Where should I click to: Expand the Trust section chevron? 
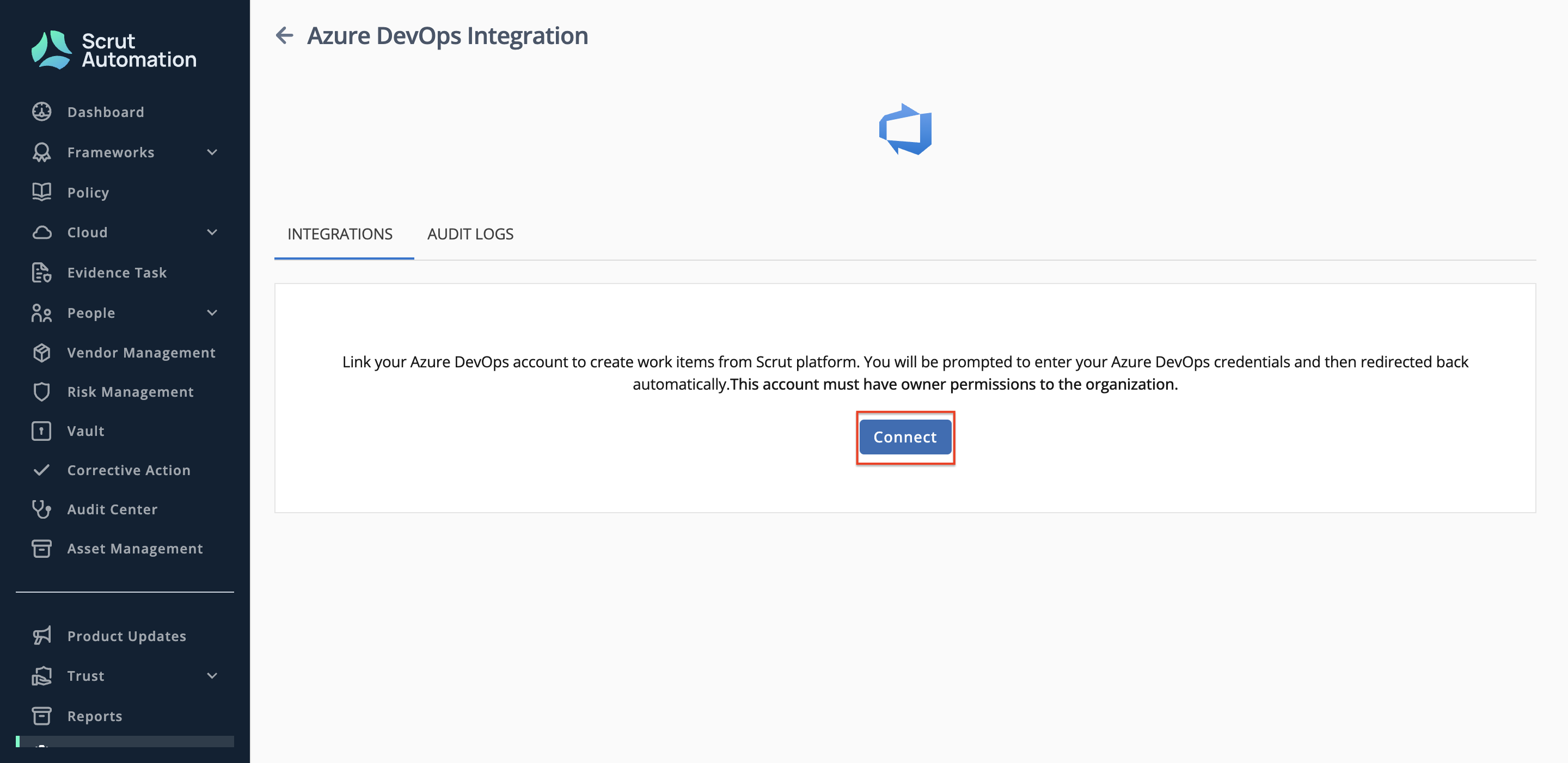click(212, 676)
